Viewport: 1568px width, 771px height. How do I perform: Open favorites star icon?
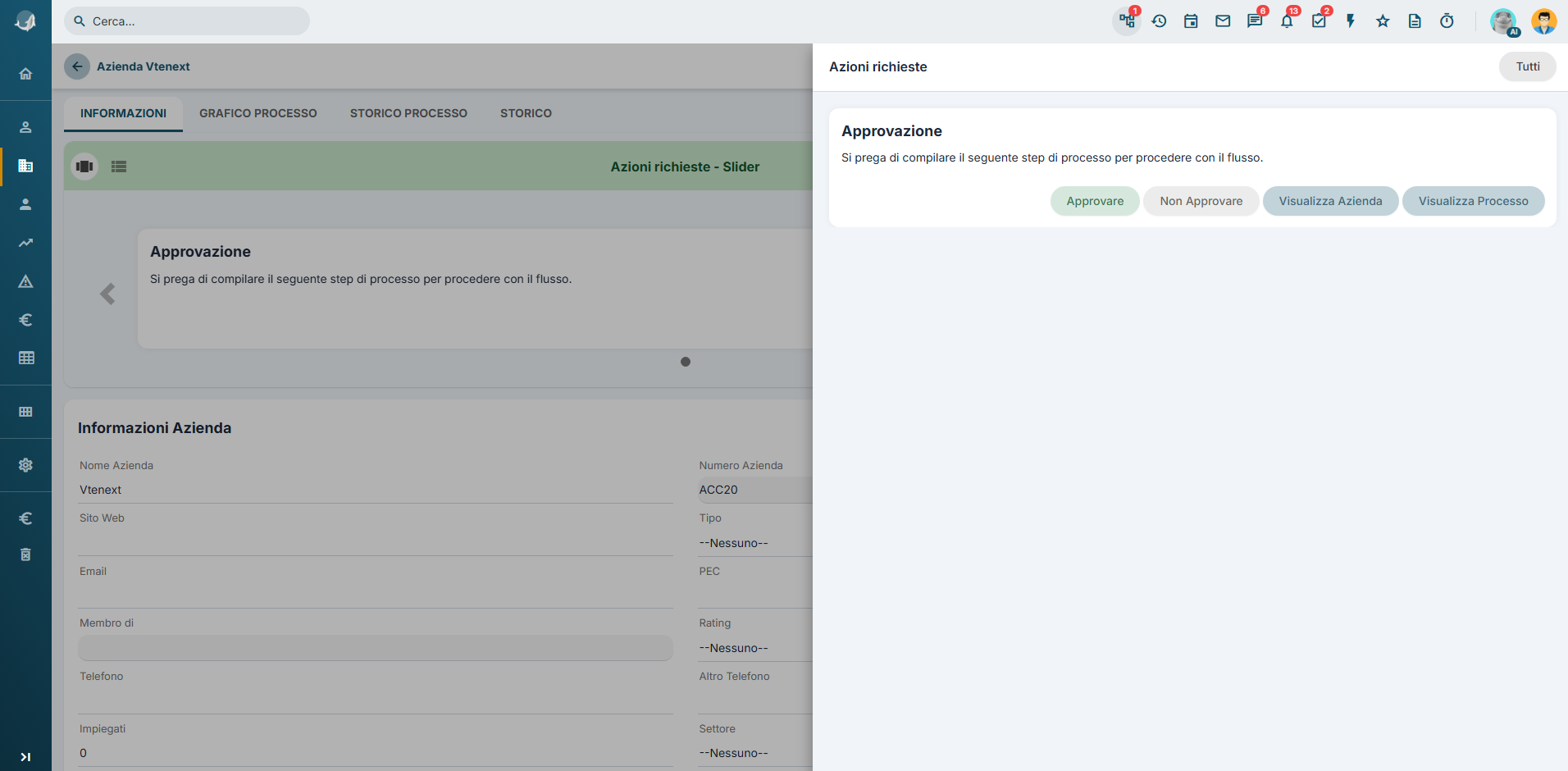1383,21
